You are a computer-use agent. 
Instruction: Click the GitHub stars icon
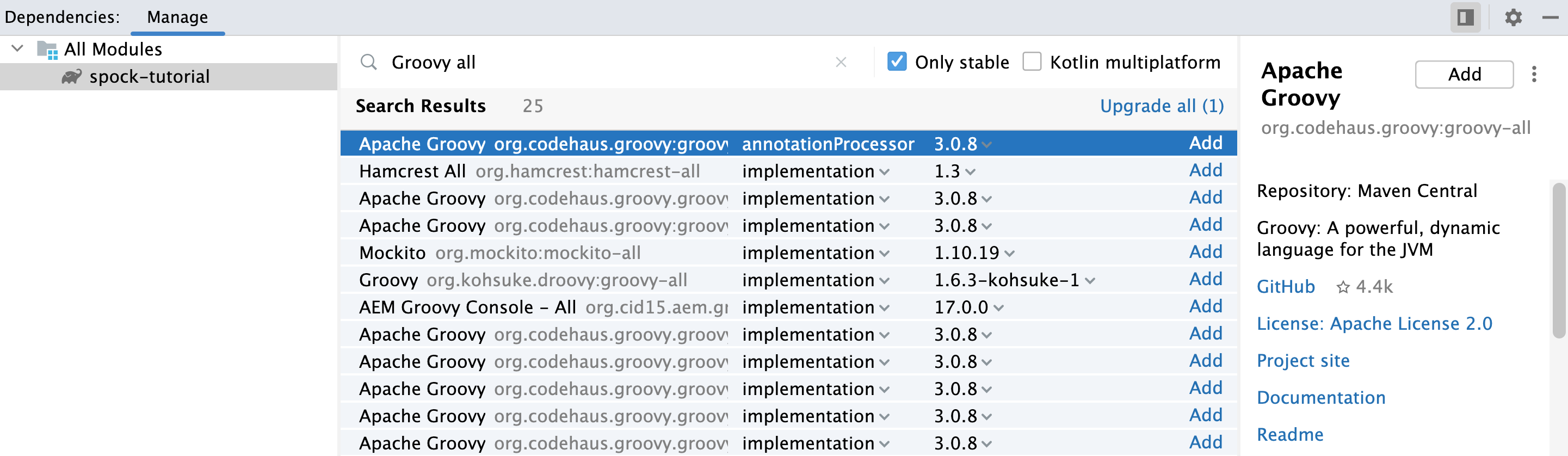1343,287
